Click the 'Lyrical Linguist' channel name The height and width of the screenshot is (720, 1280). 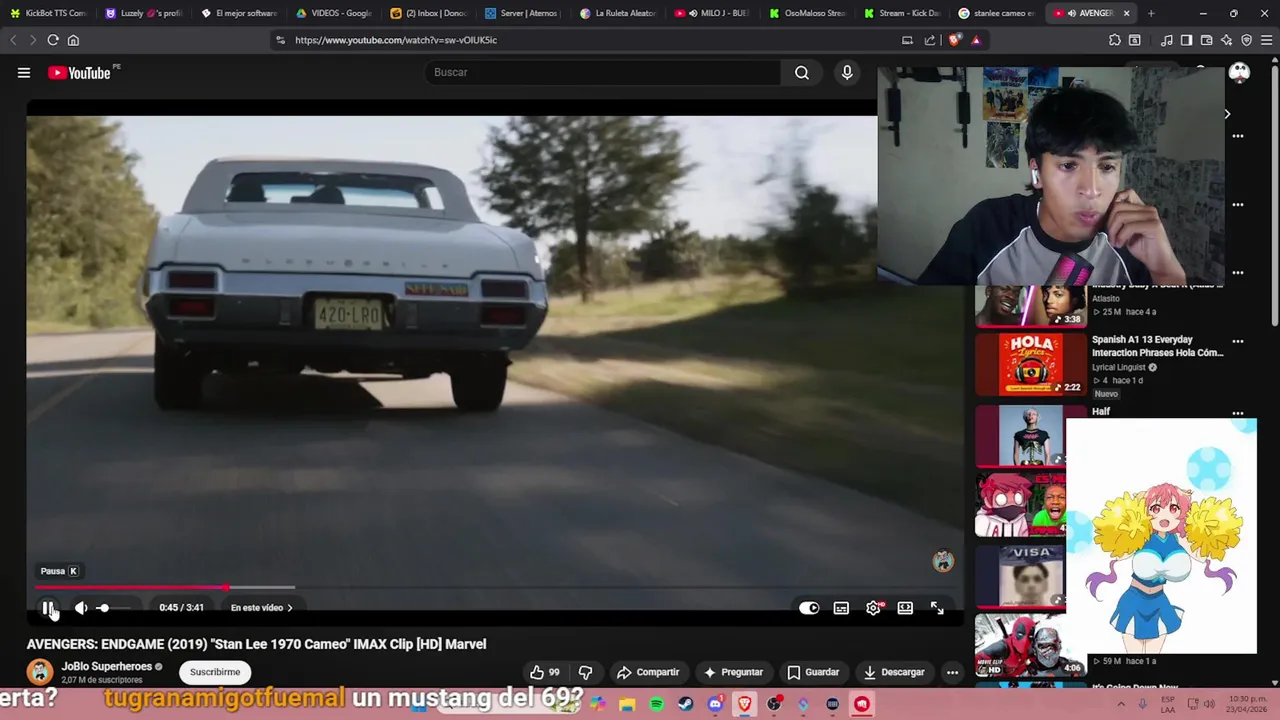1119,367
